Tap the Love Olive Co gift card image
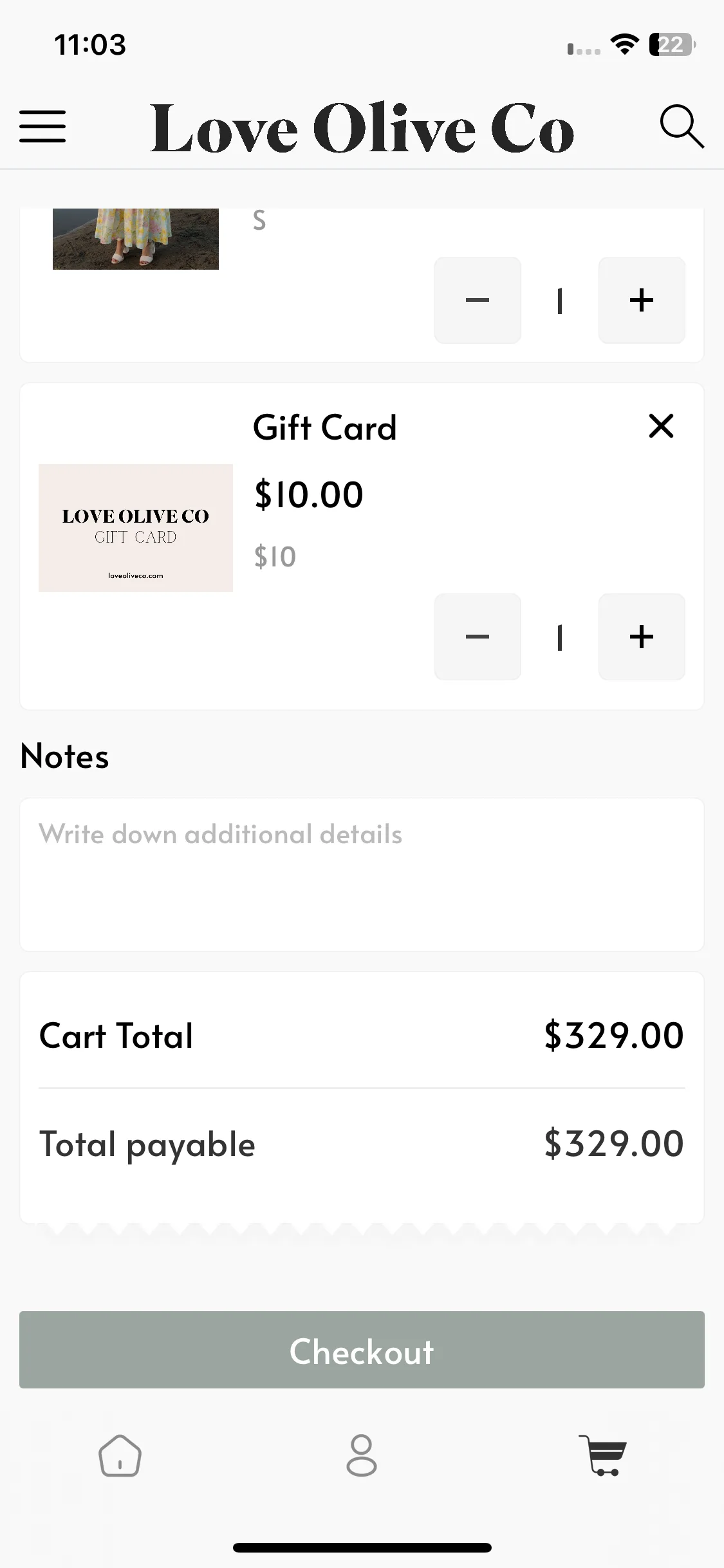 click(x=136, y=528)
